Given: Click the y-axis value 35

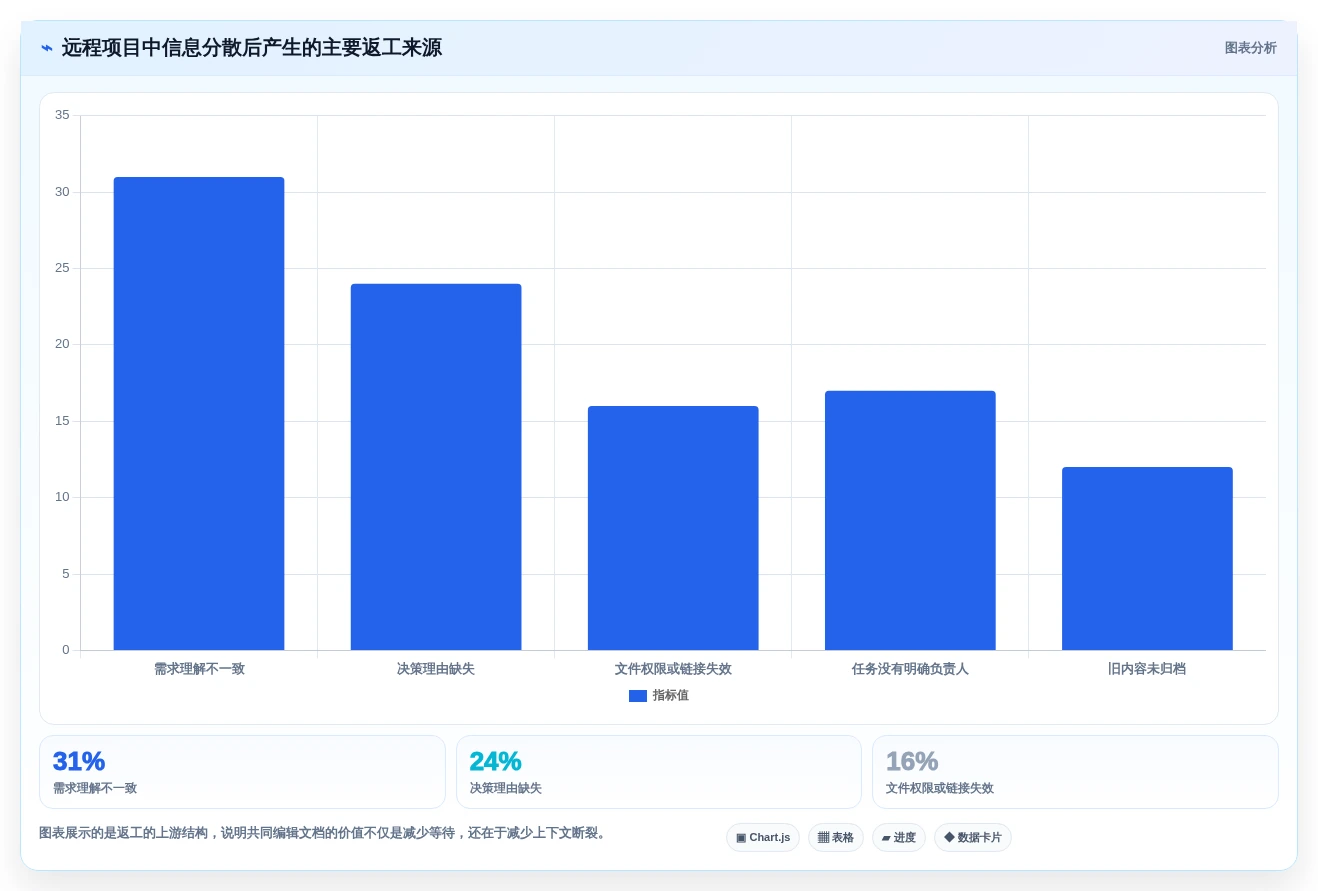Looking at the screenshot, I should pyautogui.click(x=62, y=115).
